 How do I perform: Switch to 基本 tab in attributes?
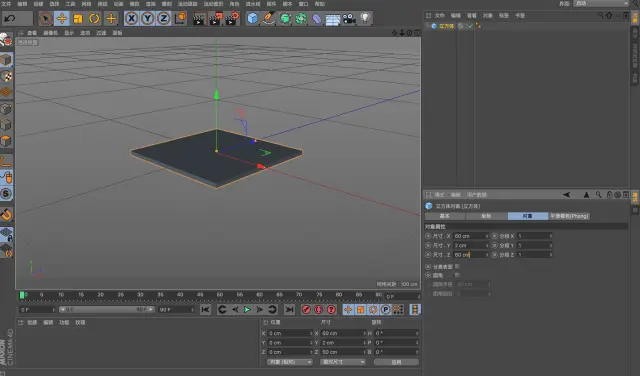[445, 216]
